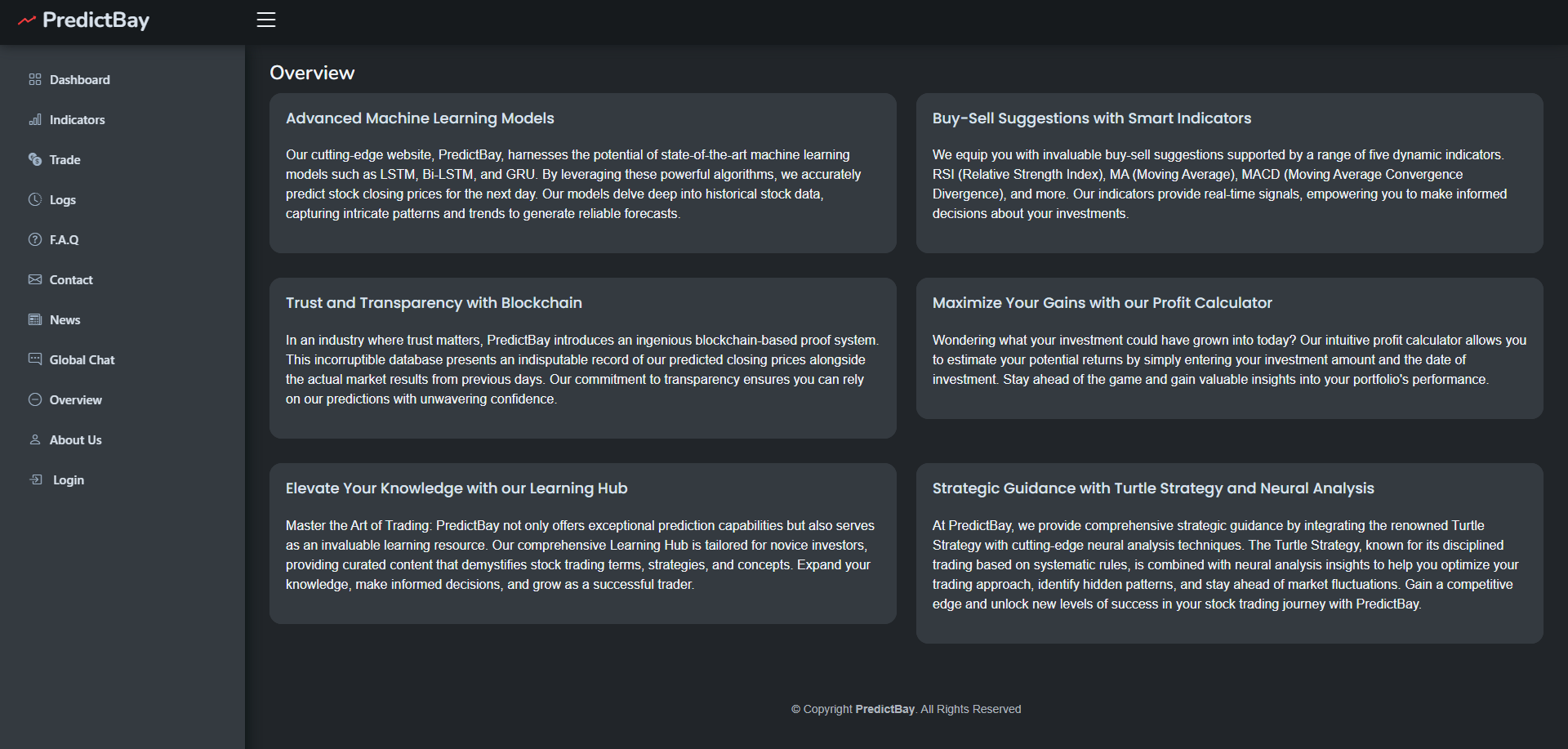Image resolution: width=1568 pixels, height=749 pixels.
Task: Click PredictBay link in the copyright footer
Action: [x=884, y=709]
